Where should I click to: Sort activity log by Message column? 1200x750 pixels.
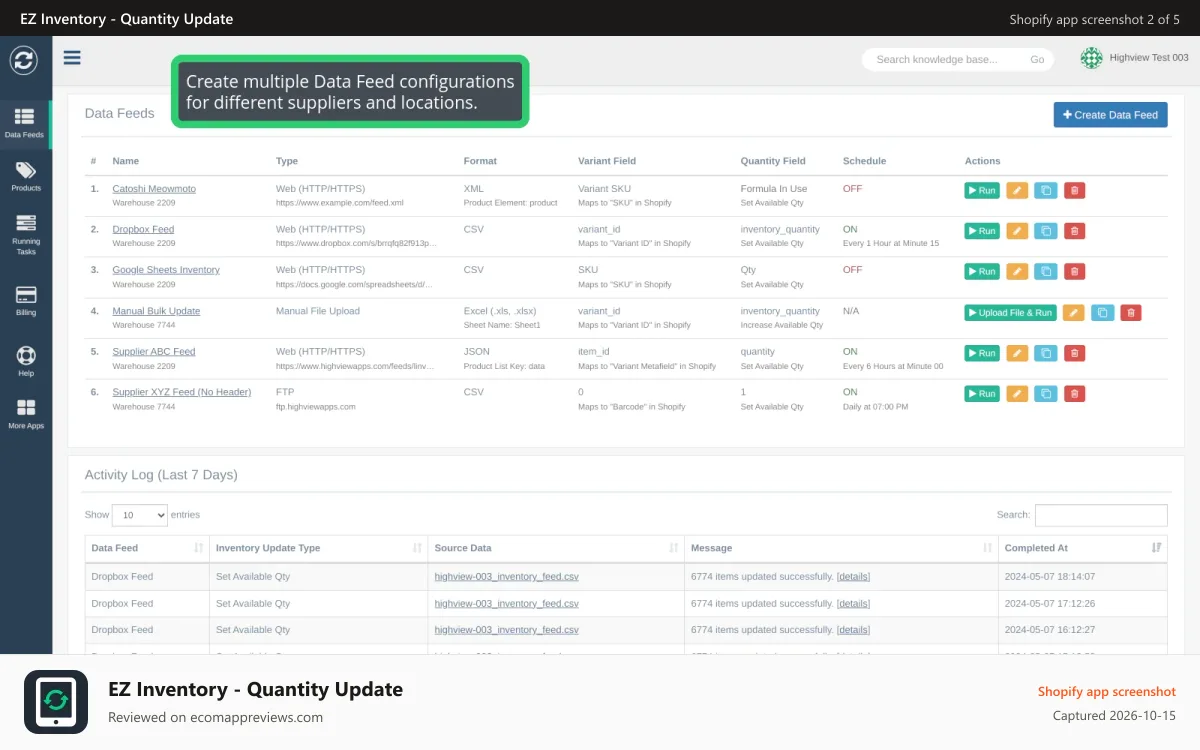(x=841, y=548)
